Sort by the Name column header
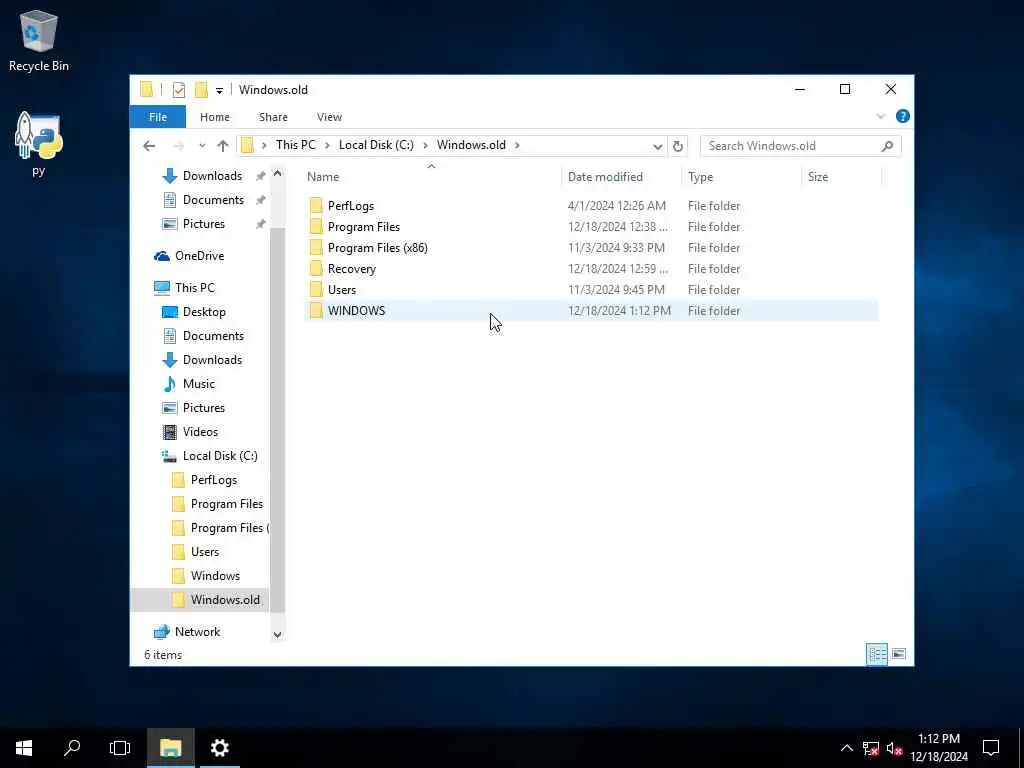Screen dimensions: 1024x768 click(x=431, y=177)
